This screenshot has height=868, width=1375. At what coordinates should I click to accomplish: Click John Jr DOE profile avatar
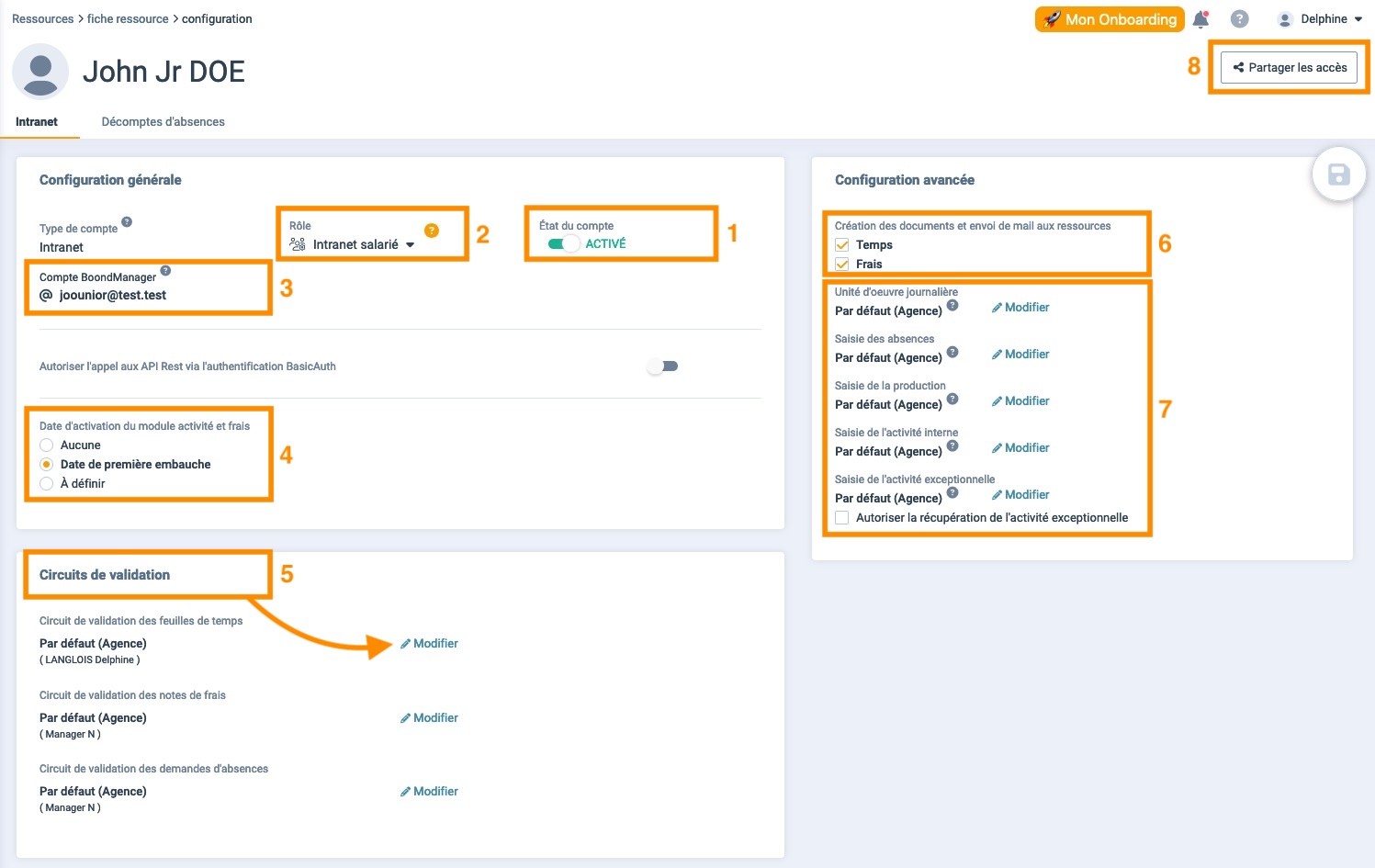tap(40, 72)
